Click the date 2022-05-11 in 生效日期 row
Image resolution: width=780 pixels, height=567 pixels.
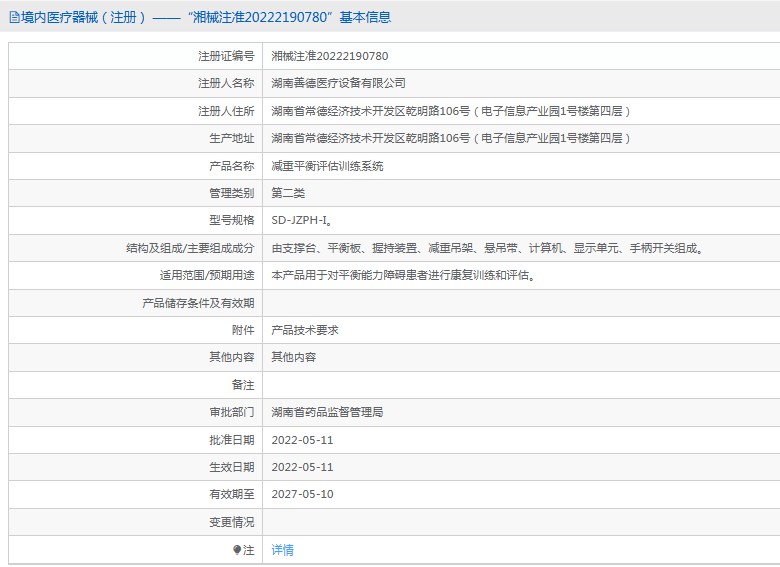pos(302,467)
